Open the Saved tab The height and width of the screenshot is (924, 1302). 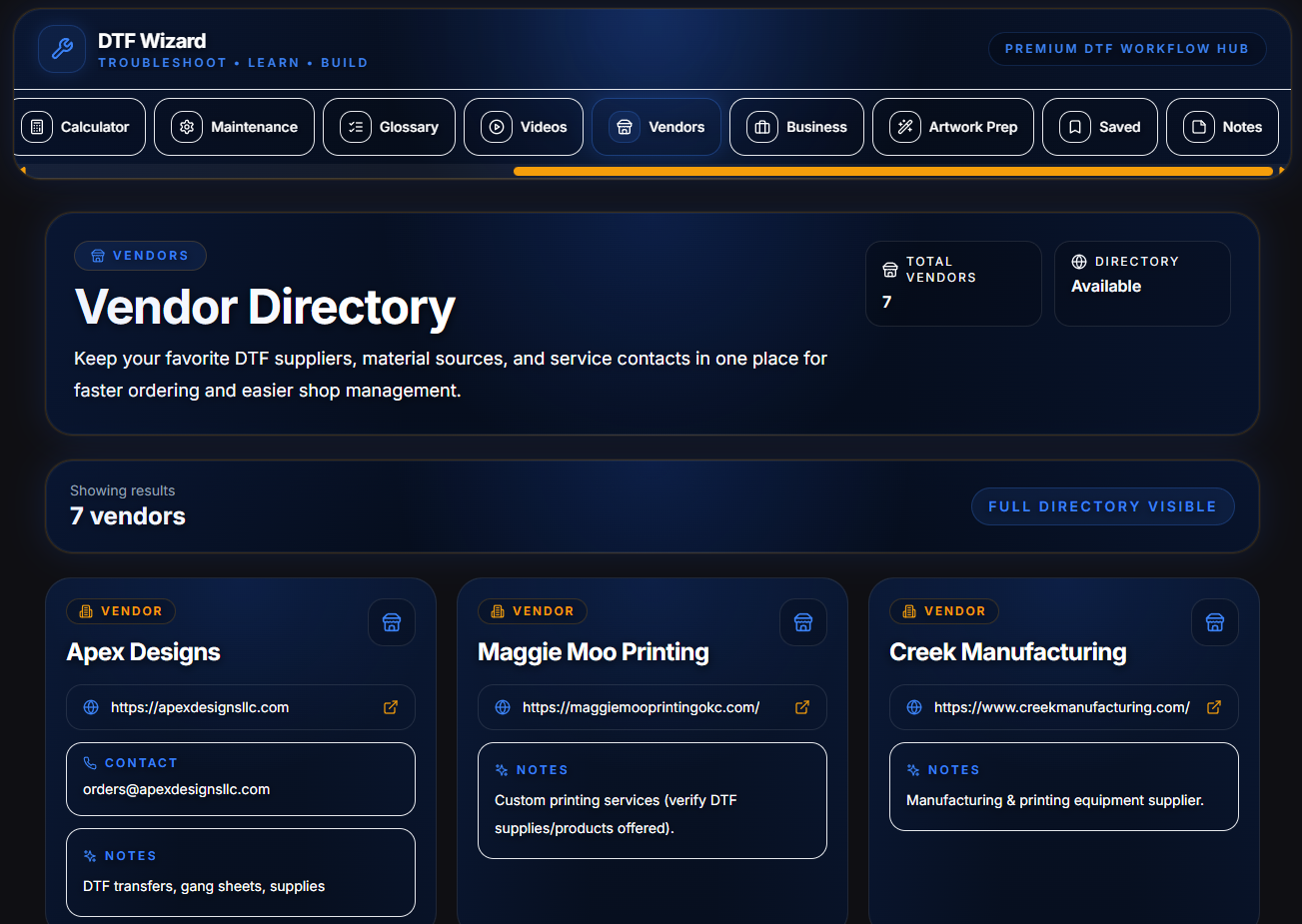pos(1100,127)
